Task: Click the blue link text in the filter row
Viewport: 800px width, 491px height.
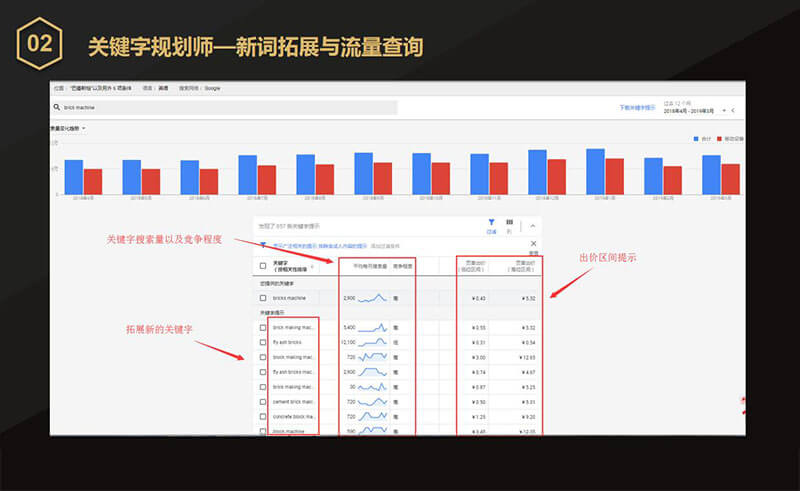Action: (319, 246)
